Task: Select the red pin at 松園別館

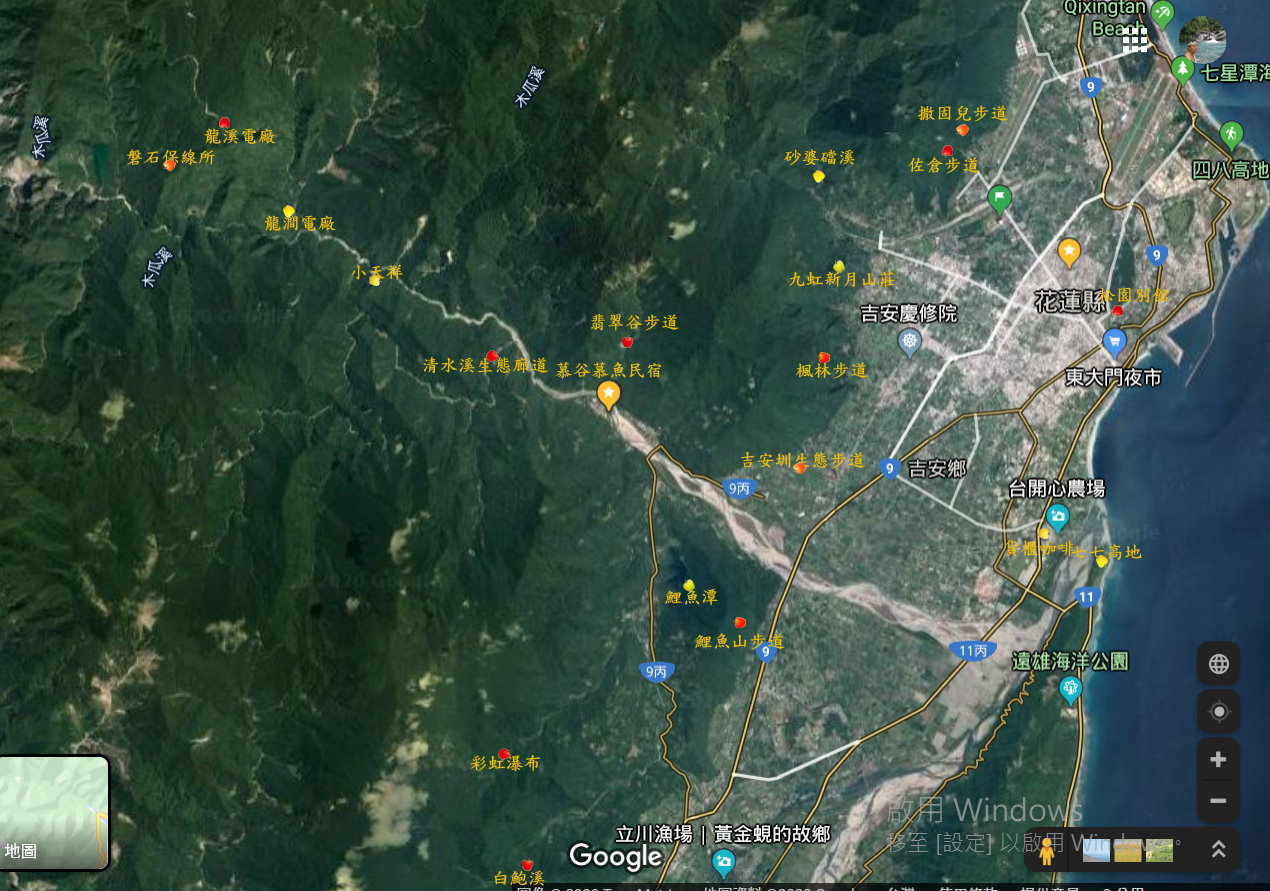Action: pos(1118,310)
